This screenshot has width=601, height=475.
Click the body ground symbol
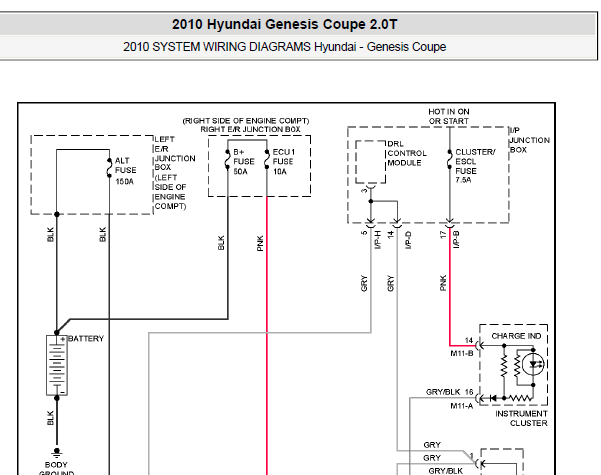[57, 453]
